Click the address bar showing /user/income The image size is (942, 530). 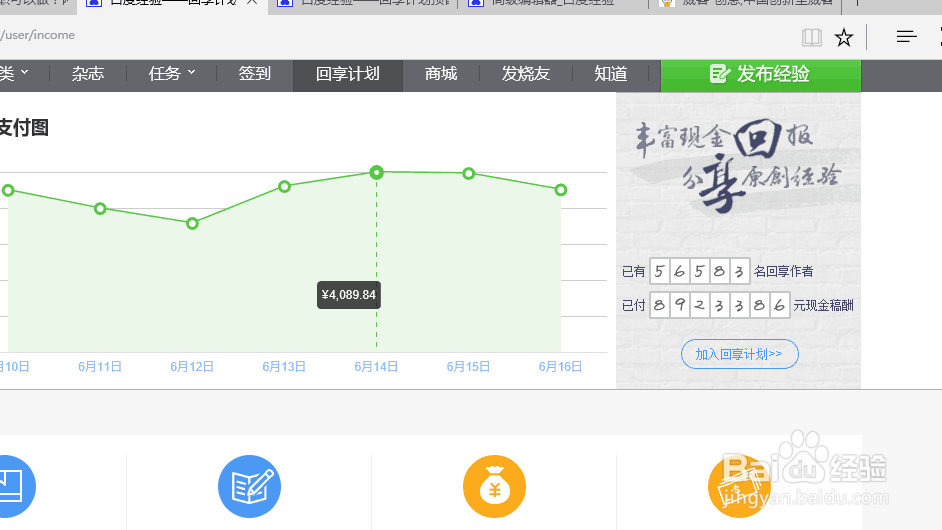point(37,35)
